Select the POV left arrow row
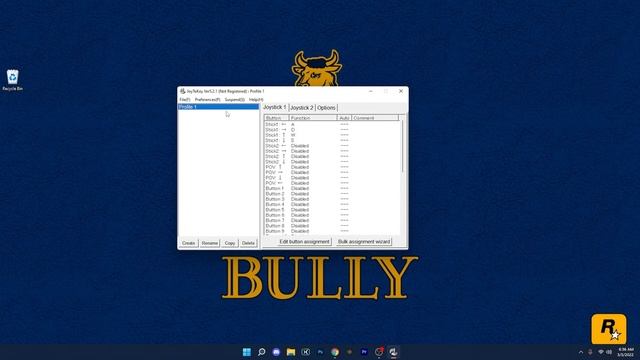640x360 pixels. click(x=332, y=183)
